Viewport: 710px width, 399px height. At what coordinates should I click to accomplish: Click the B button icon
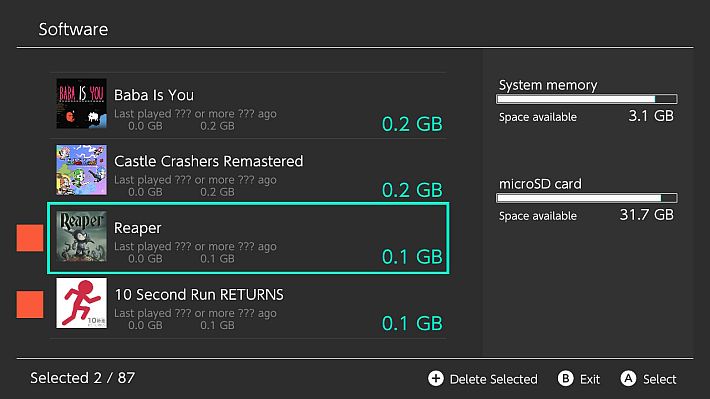click(566, 379)
